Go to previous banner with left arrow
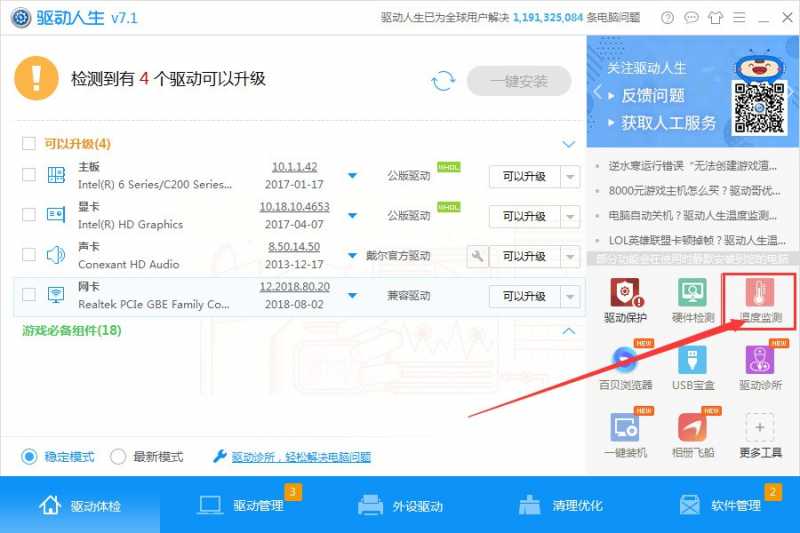This screenshot has height=533, width=800. [597, 93]
